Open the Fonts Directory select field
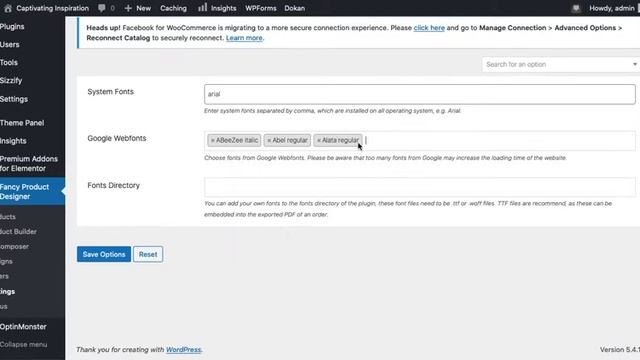The height and width of the screenshot is (360, 640). (x=420, y=187)
